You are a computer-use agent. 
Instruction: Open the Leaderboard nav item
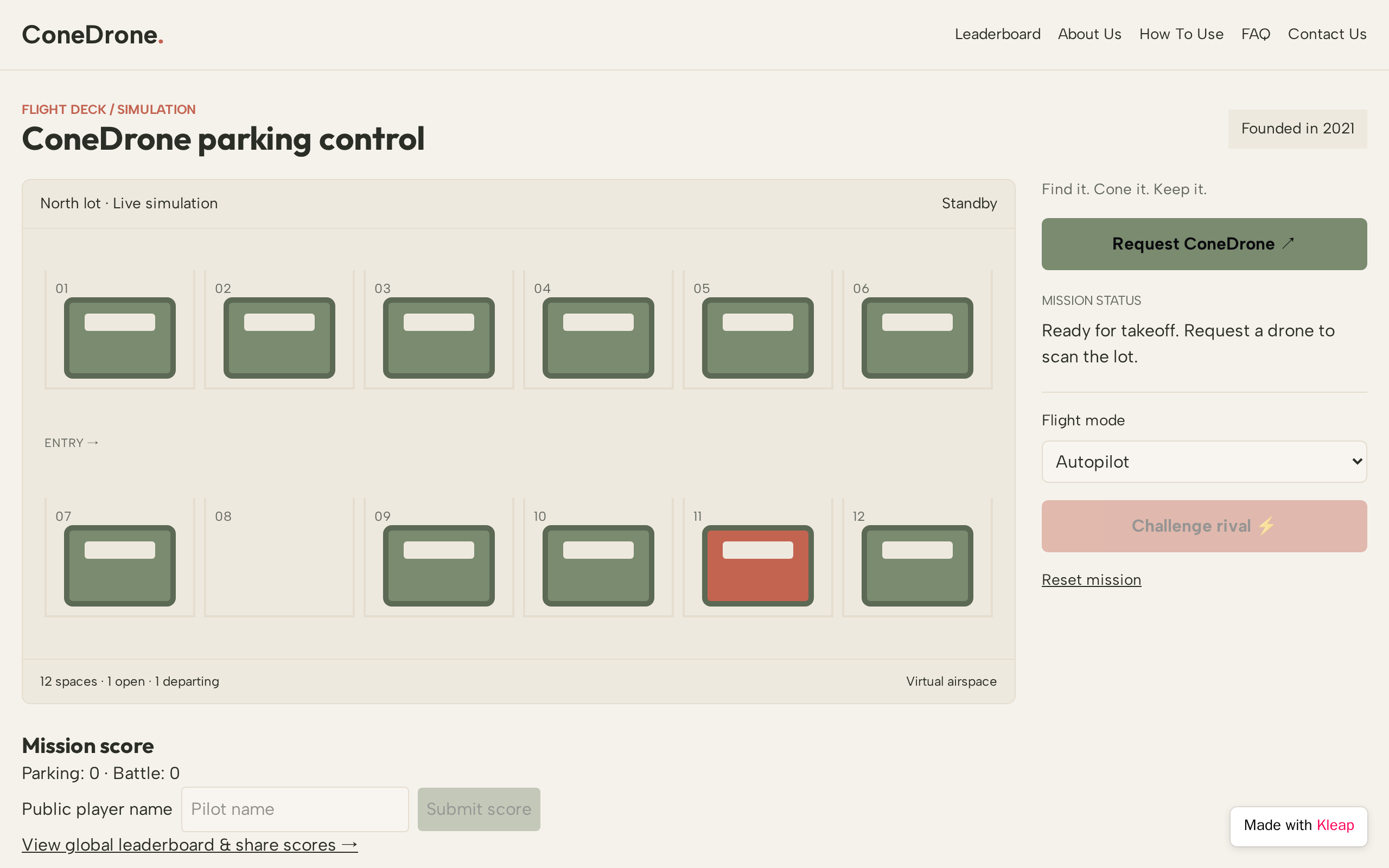point(998,34)
